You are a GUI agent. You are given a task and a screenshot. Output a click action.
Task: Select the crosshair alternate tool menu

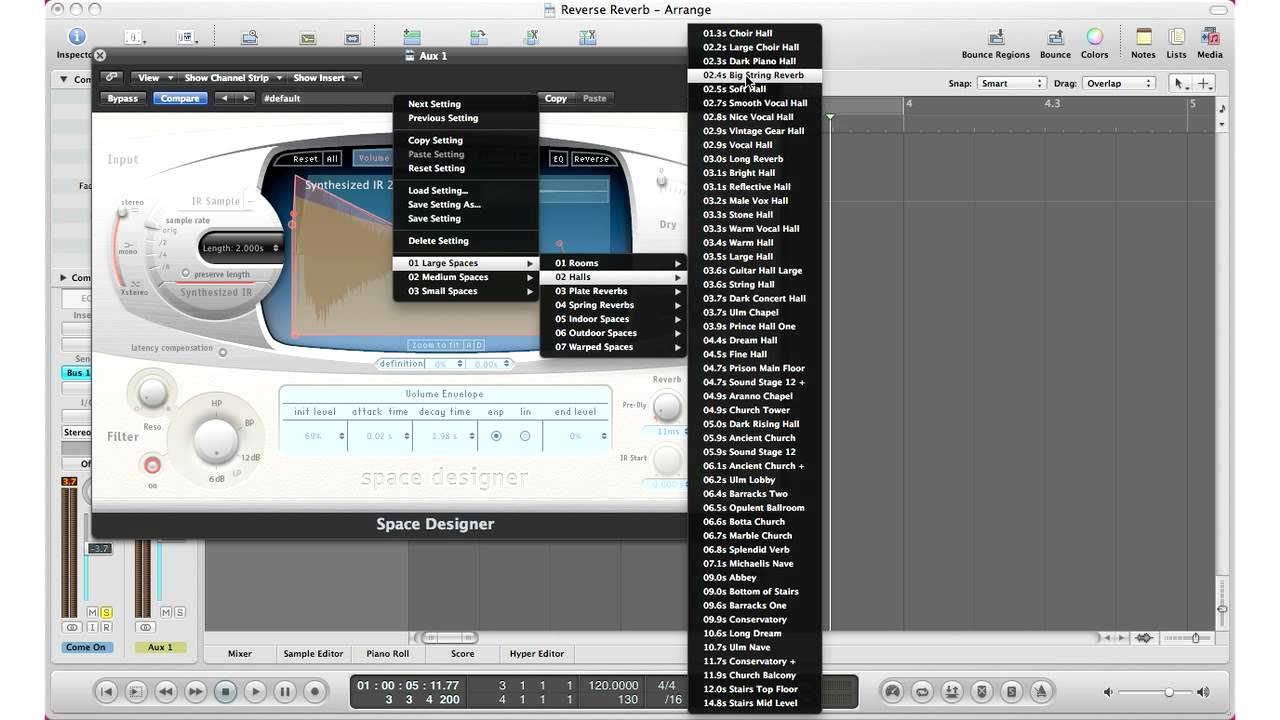pyautogui.click(x=1204, y=84)
